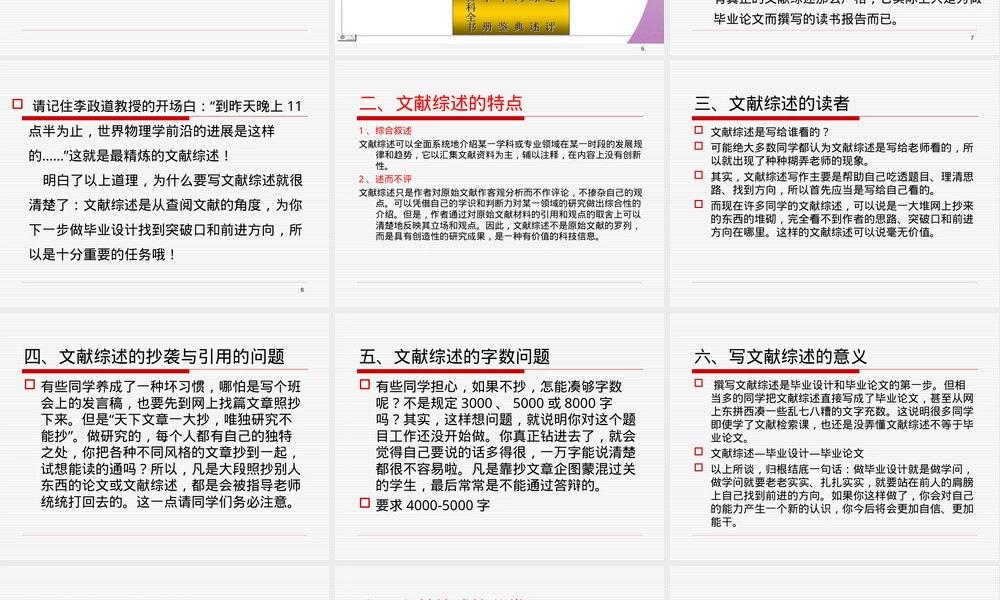Image resolution: width=1000 pixels, height=600 pixels.
Task: Select the slide '五、文献综述的字数问题'
Action: click(499, 436)
